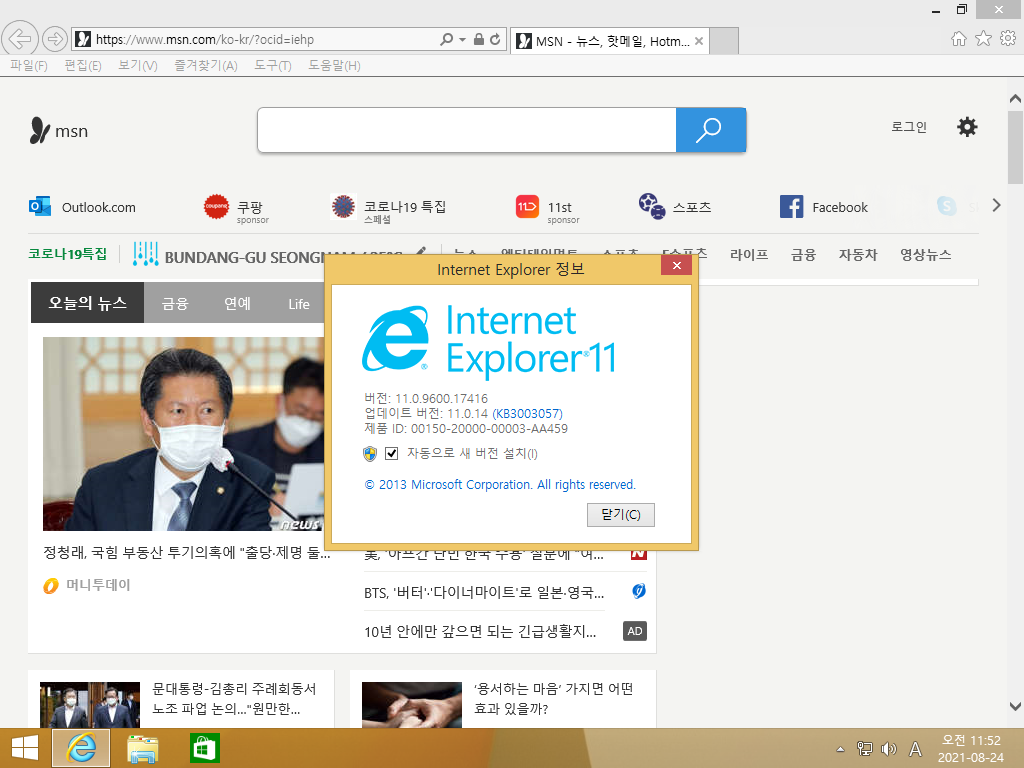Click the 닫기(C) button
Screen dimensions: 1024x768
[x=620, y=515]
